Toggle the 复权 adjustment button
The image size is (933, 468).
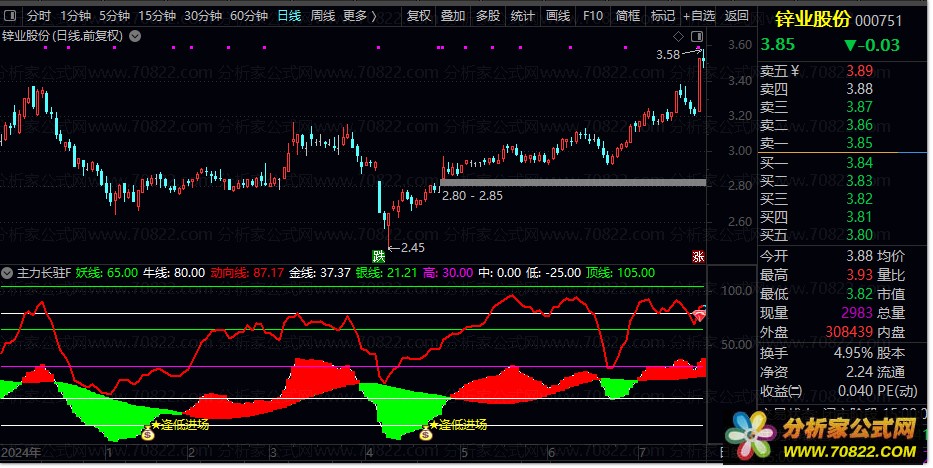(420, 16)
